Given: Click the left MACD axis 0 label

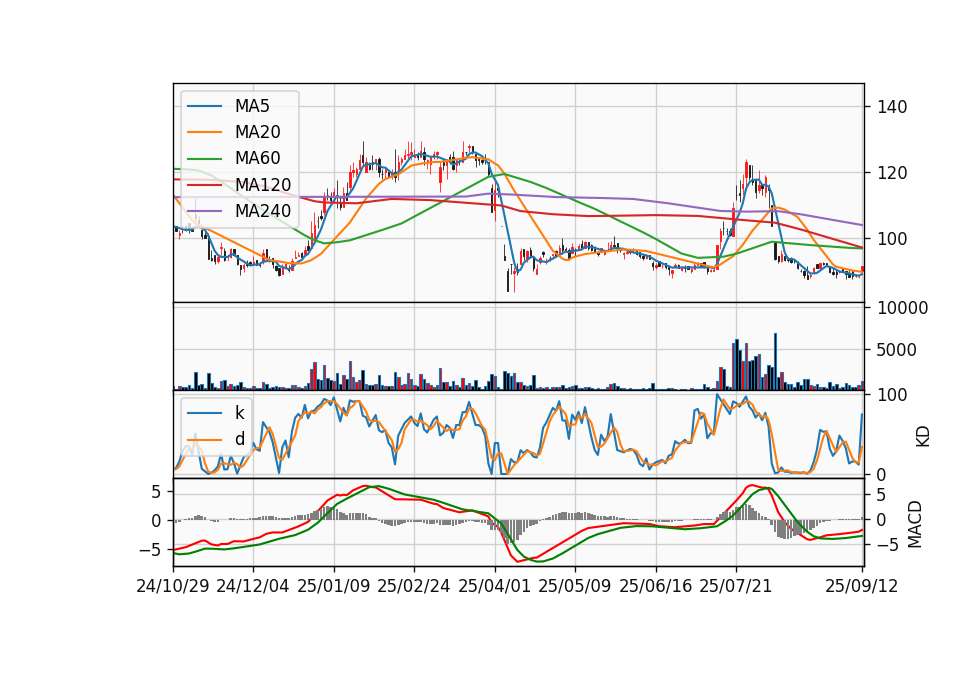Looking at the screenshot, I should [156, 521].
